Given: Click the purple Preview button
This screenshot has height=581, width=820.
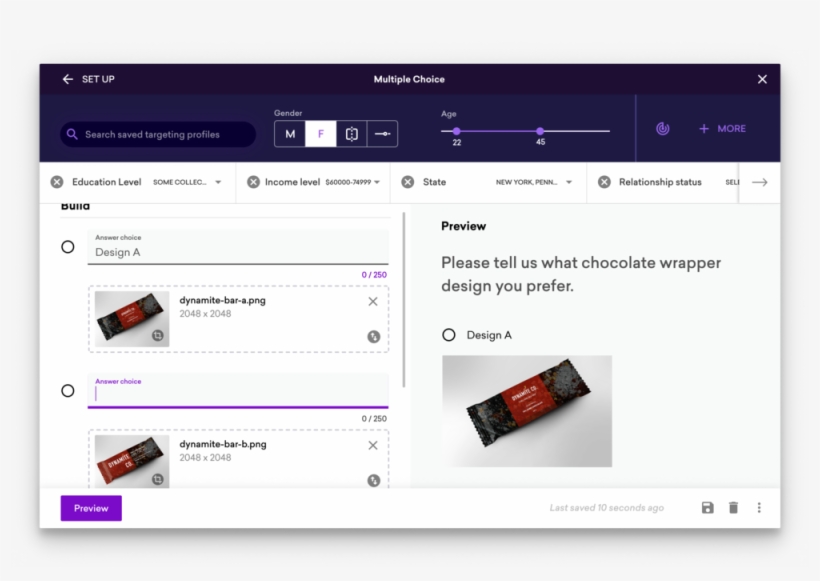Looking at the screenshot, I should click(x=91, y=508).
